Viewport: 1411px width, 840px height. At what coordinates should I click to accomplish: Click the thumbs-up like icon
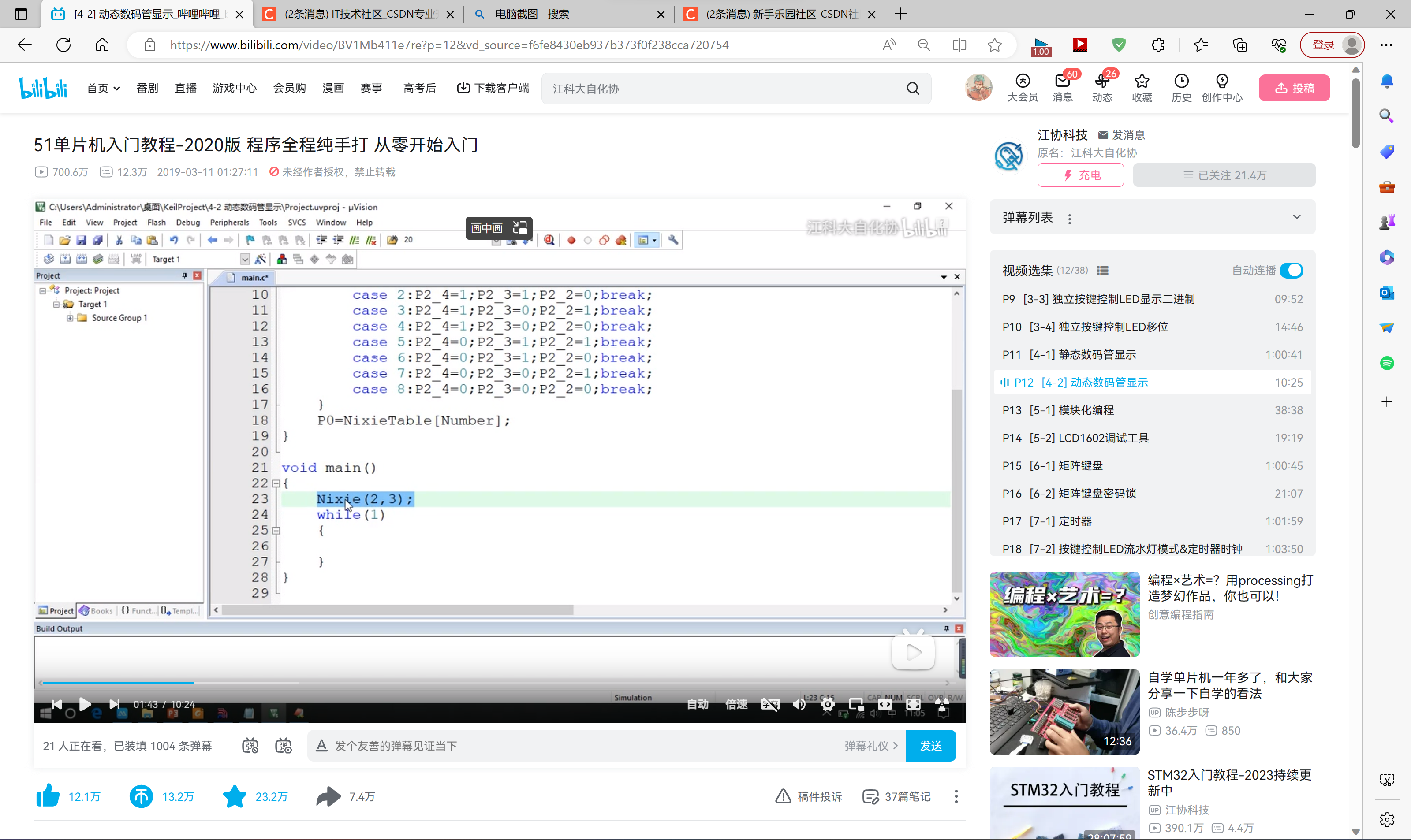coord(48,796)
